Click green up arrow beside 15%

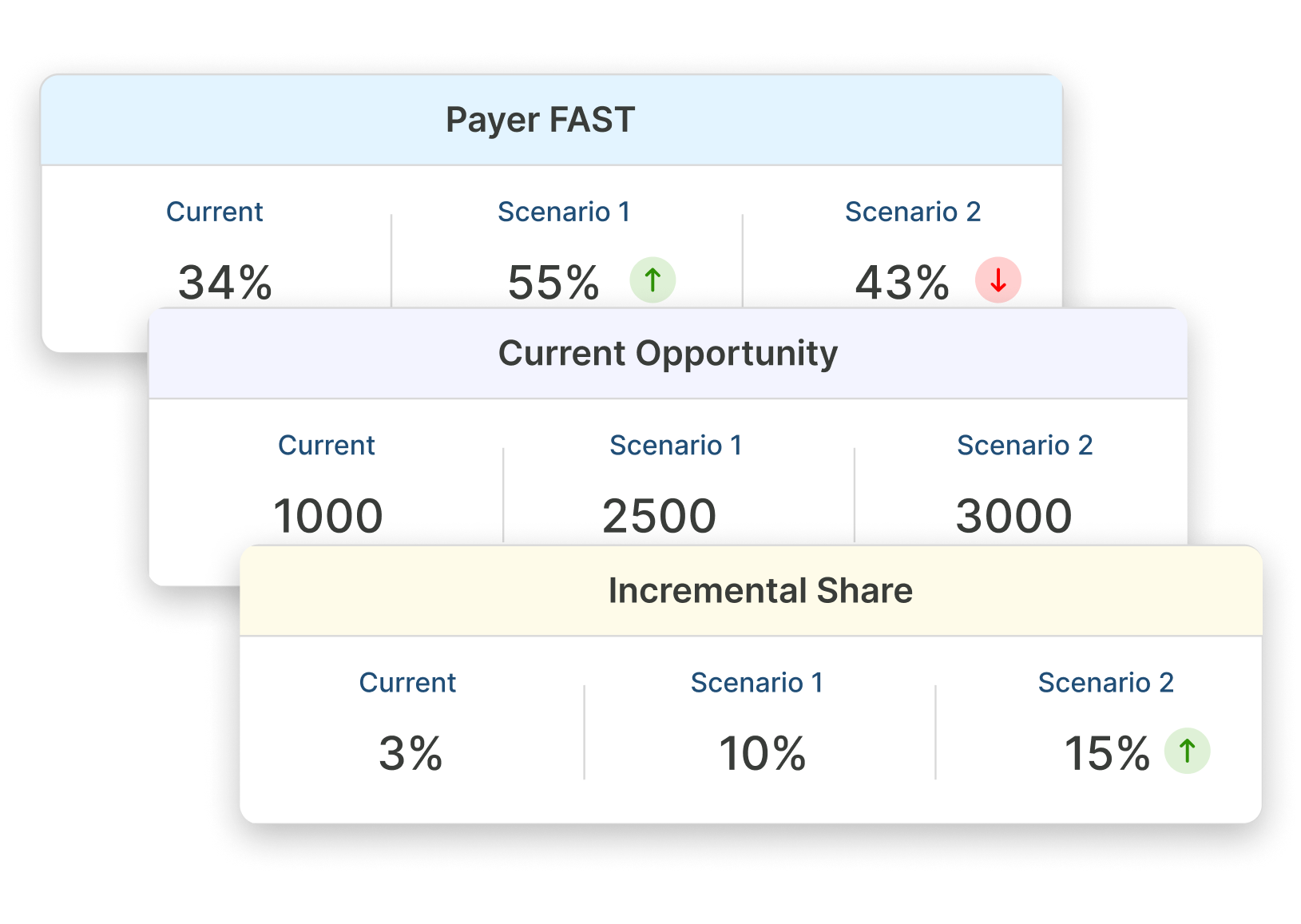(1187, 751)
